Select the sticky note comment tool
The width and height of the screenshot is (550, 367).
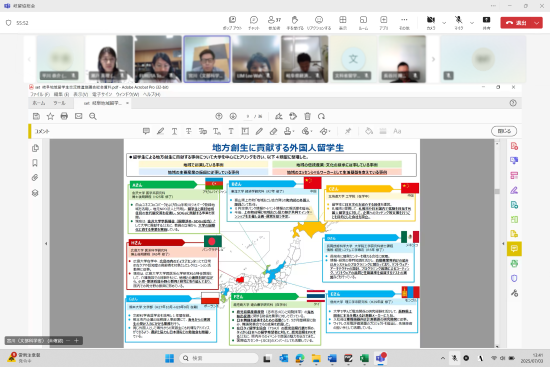(x=146, y=131)
